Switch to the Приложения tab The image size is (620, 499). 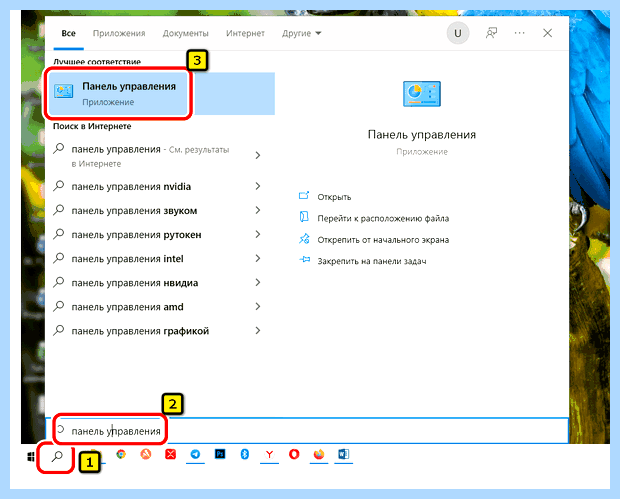[x=119, y=34]
